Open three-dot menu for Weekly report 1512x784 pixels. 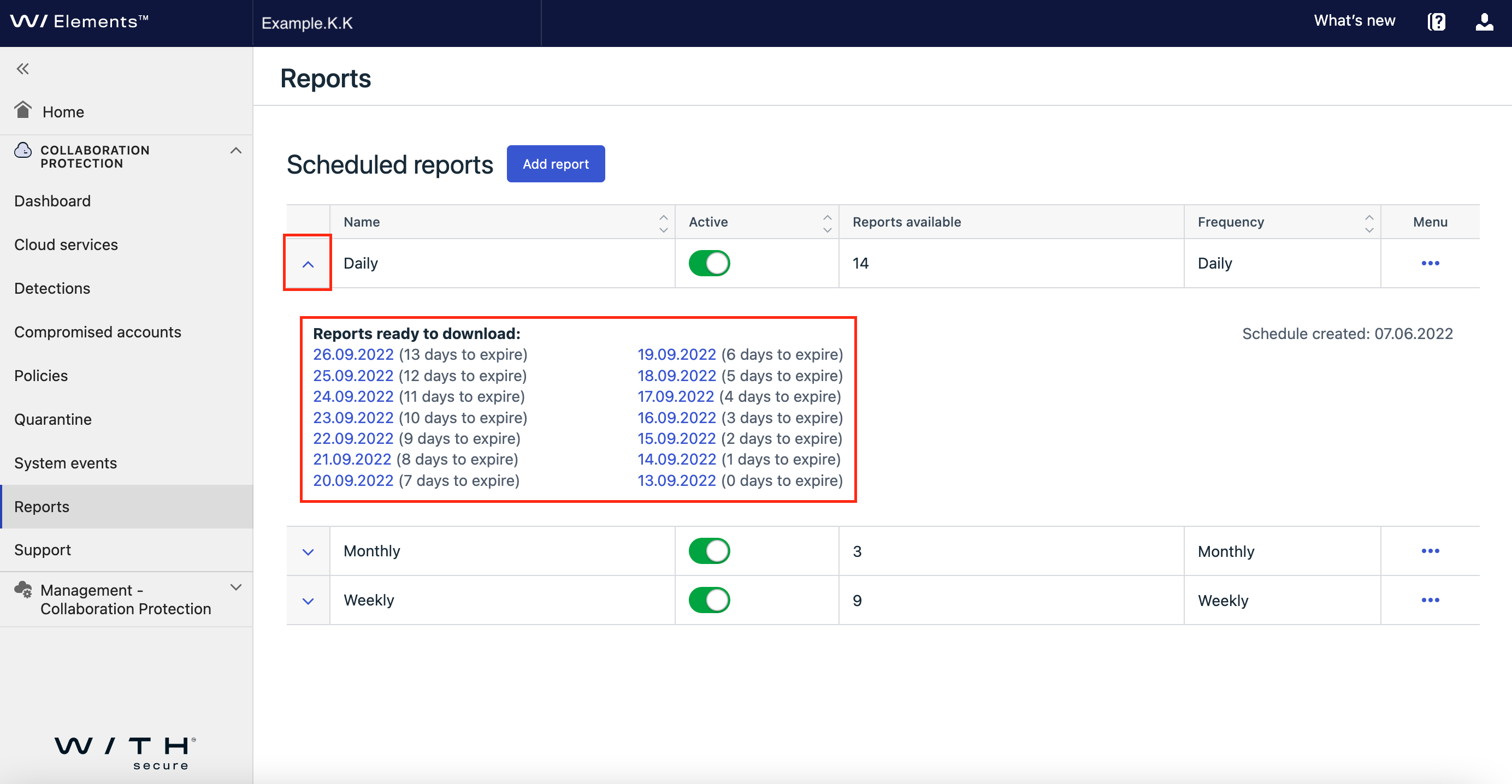pyautogui.click(x=1430, y=599)
